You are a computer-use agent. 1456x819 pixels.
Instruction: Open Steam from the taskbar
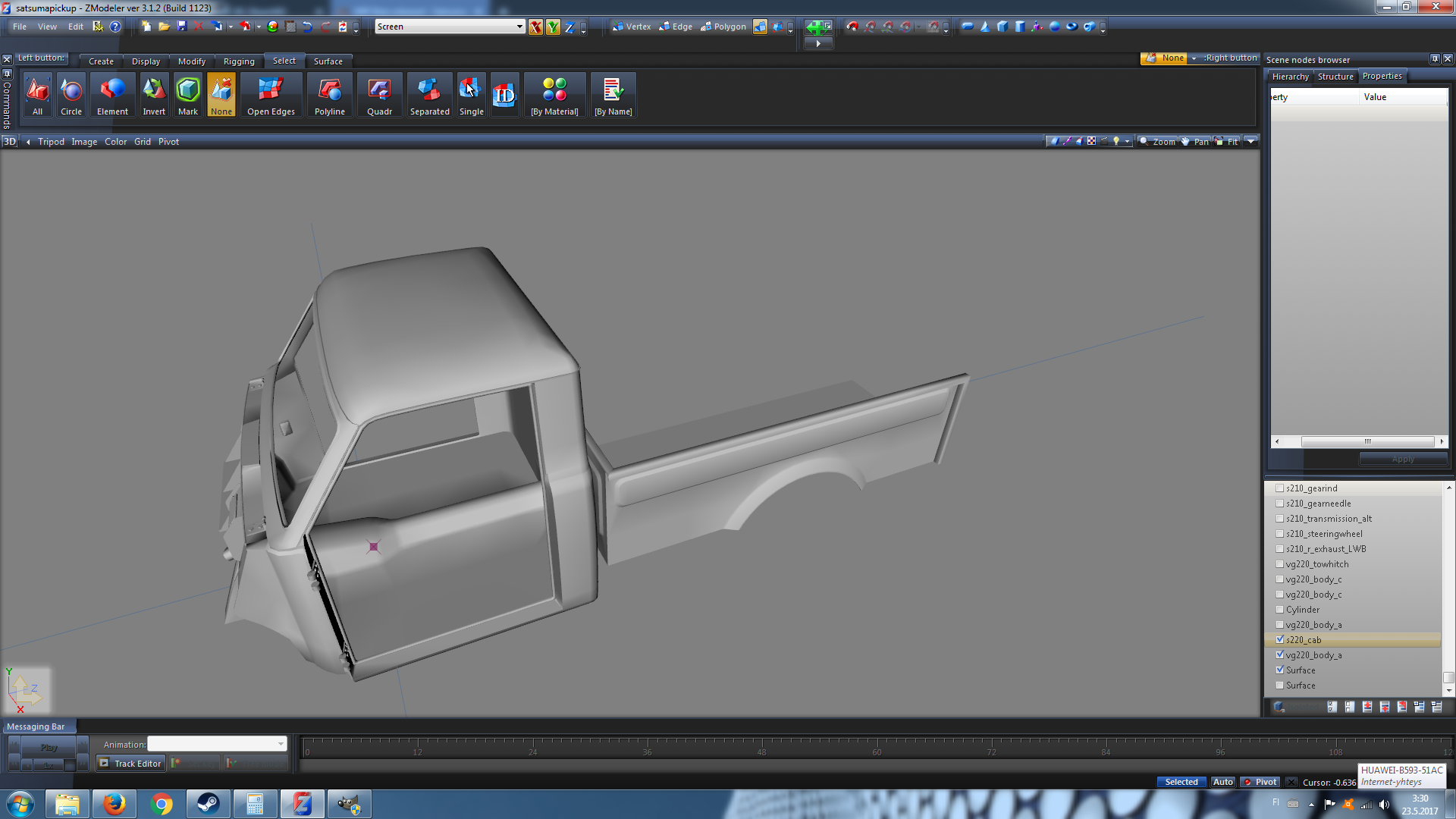click(x=208, y=803)
